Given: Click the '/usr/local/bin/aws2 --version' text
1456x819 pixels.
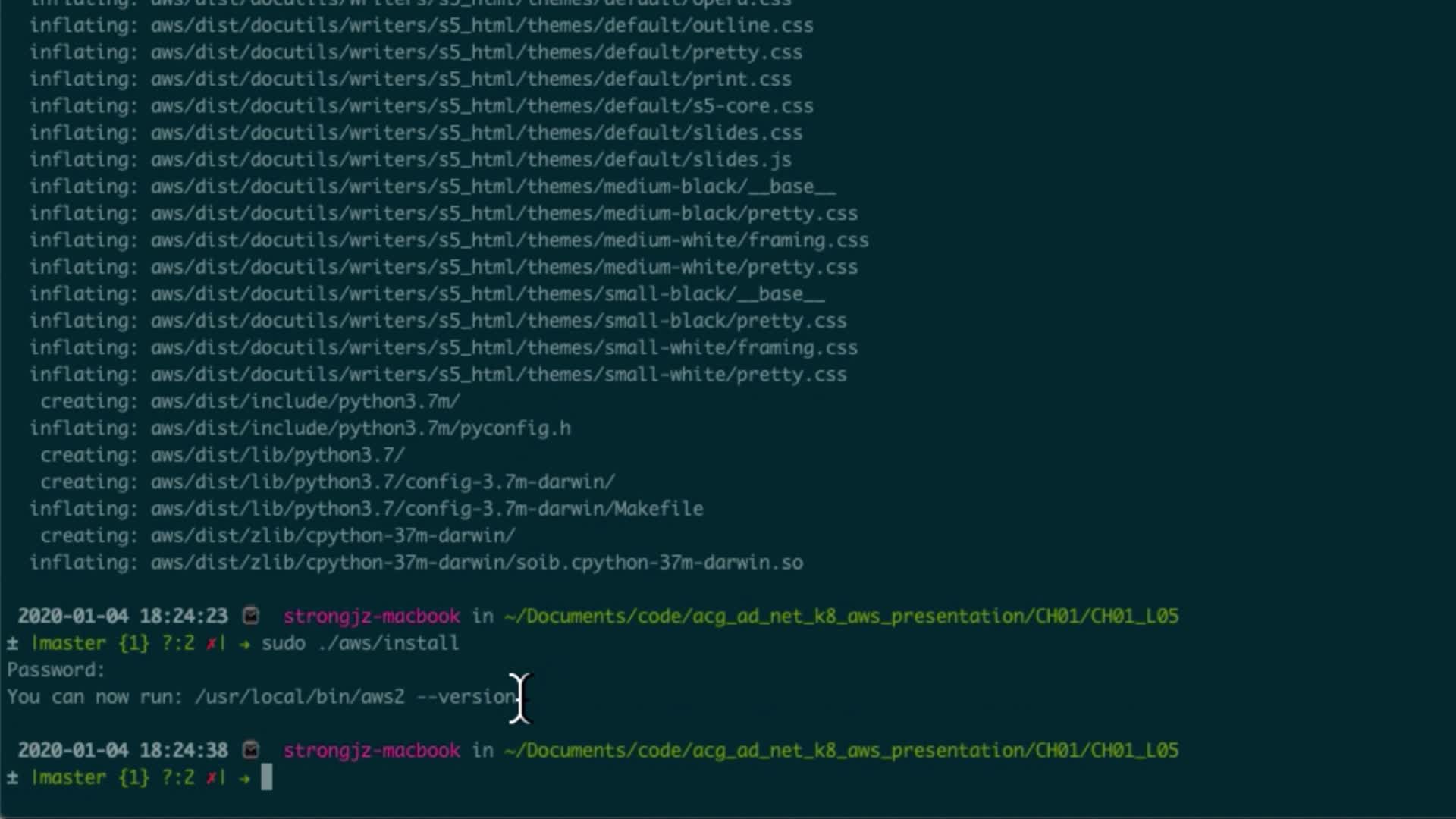Looking at the screenshot, I should (x=356, y=696).
